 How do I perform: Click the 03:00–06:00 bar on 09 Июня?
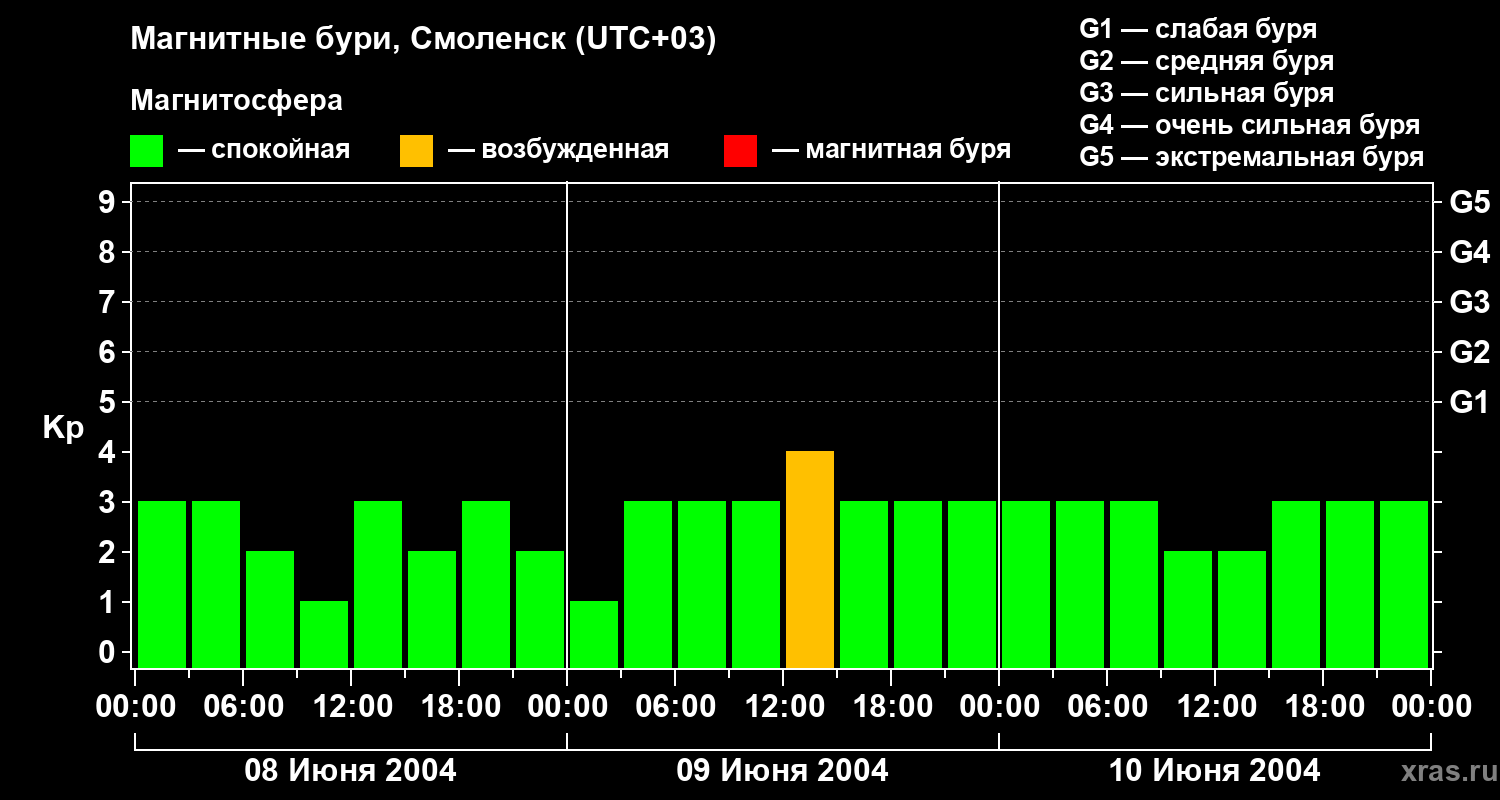(x=648, y=585)
